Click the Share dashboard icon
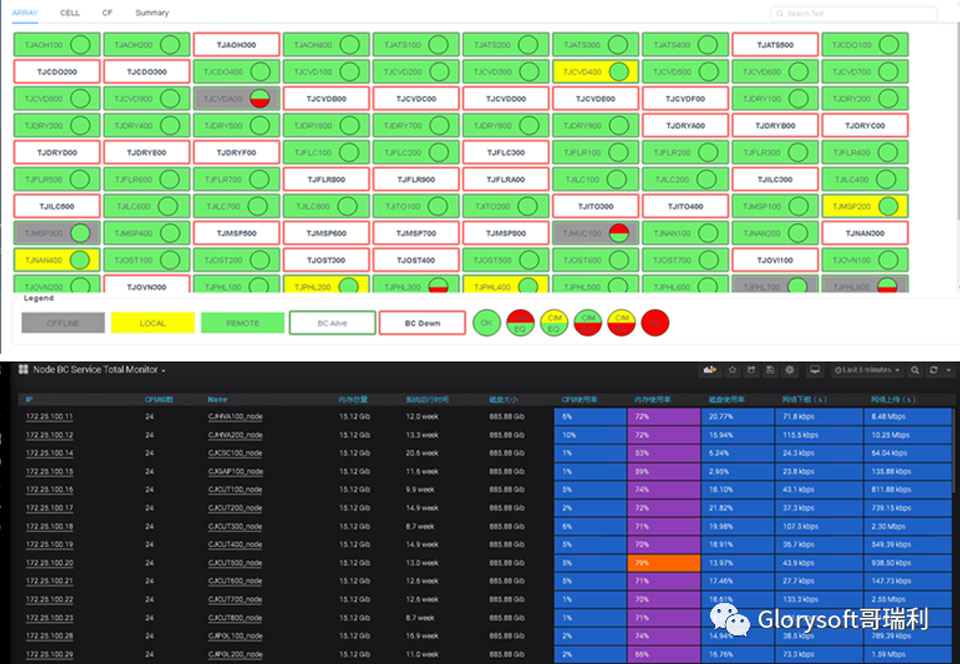This screenshot has width=960, height=664. click(x=752, y=370)
